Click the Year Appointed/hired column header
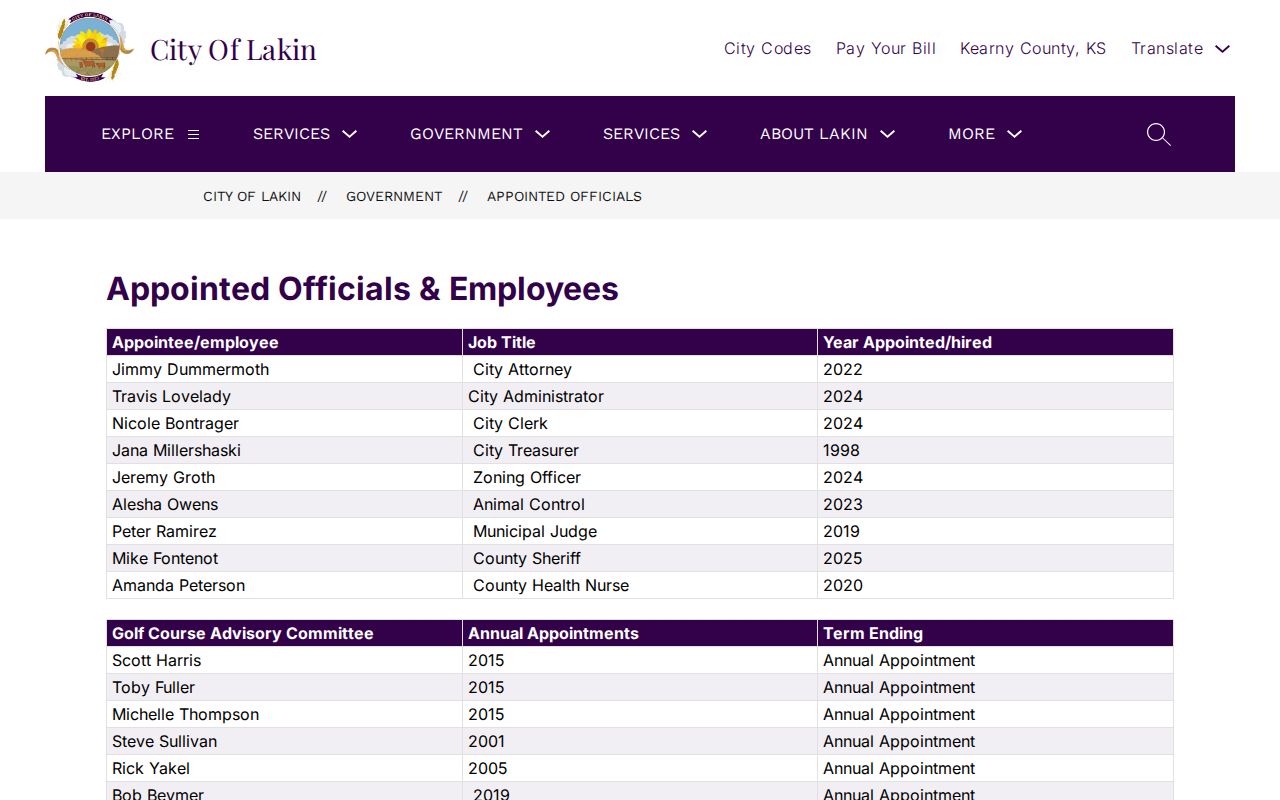Image resolution: width=1280 pixels, height=800 pixels. [x=995, y=342]
